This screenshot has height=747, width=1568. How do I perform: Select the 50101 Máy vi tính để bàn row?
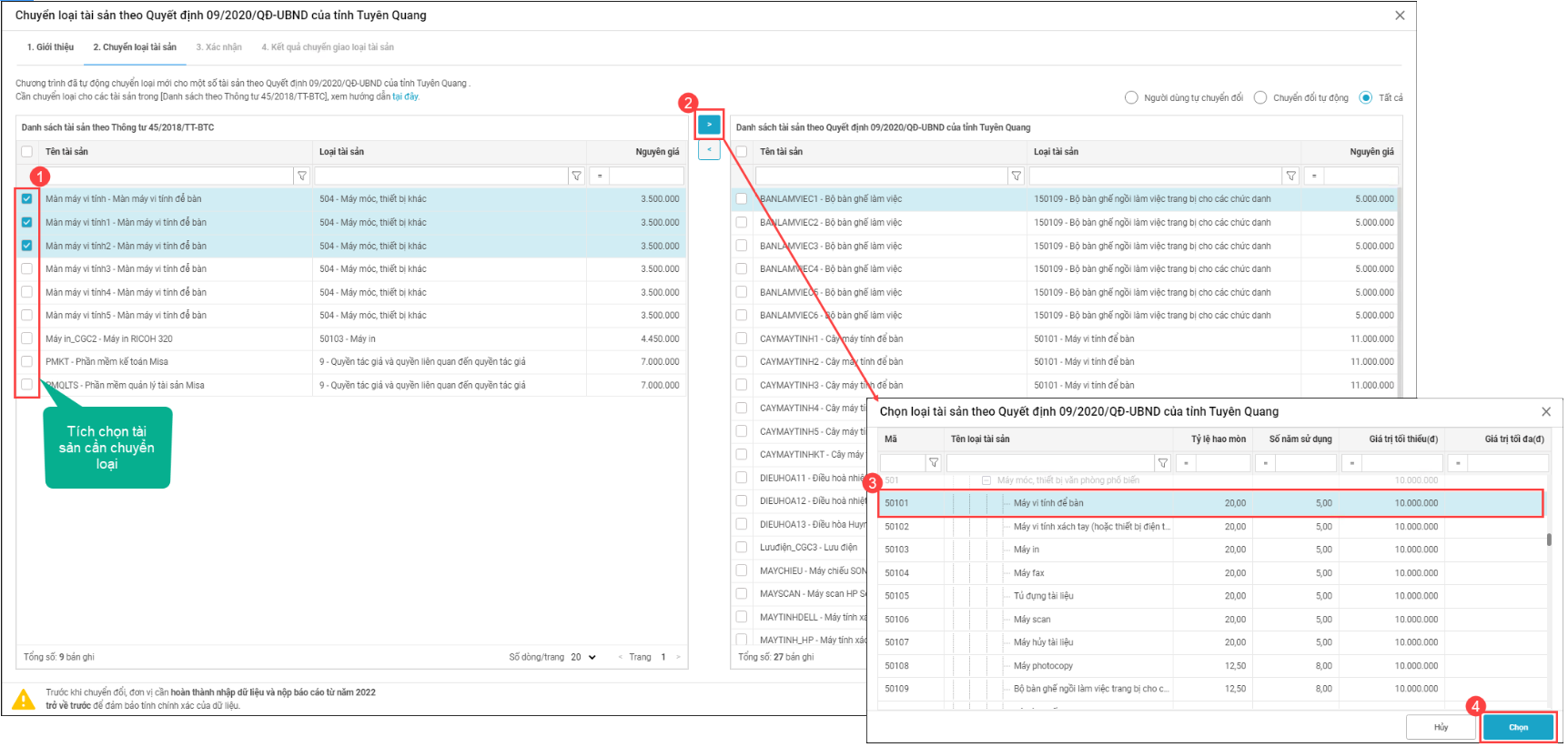[1210, 503]
